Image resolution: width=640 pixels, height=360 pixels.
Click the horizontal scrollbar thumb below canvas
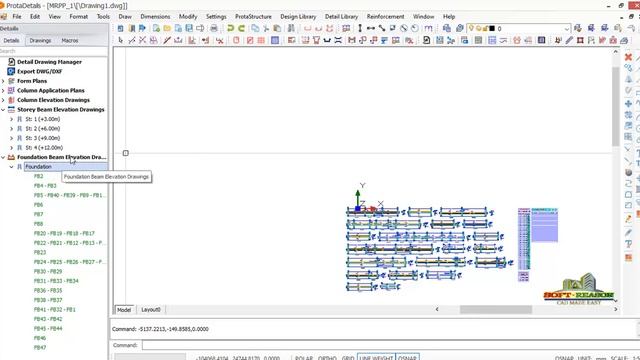pyautogui.click(x=496, y=309)
